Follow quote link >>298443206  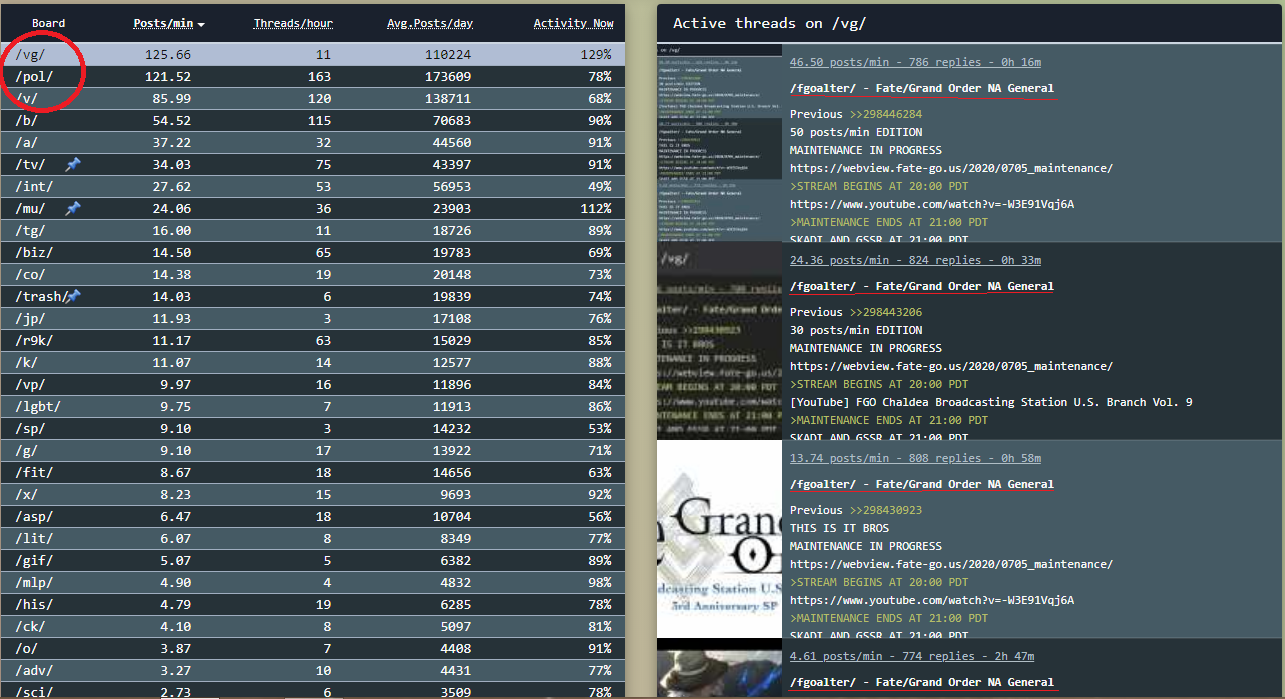pos(885,312)
